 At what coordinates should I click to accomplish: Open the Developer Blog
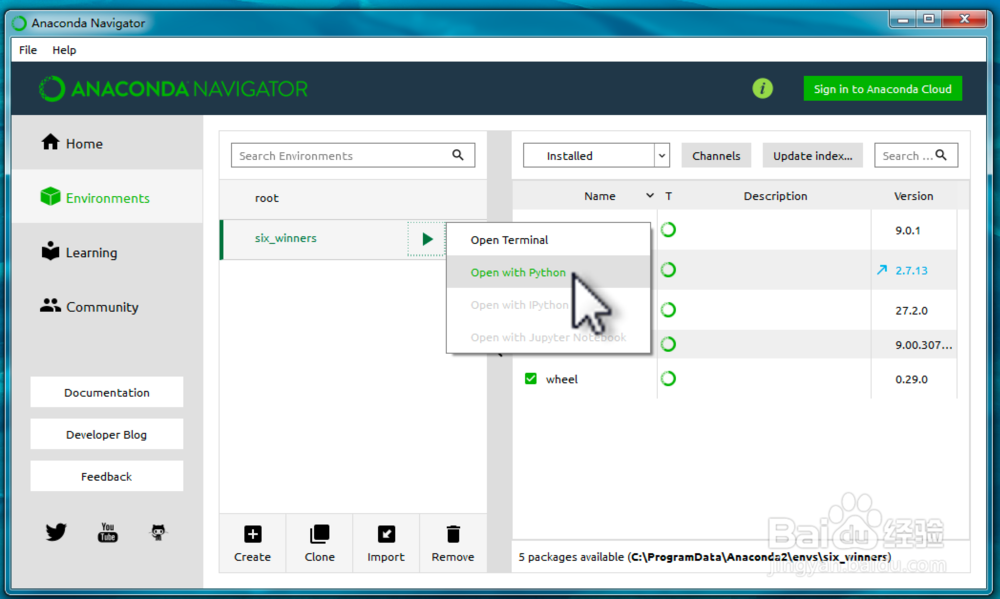point(107,434)
